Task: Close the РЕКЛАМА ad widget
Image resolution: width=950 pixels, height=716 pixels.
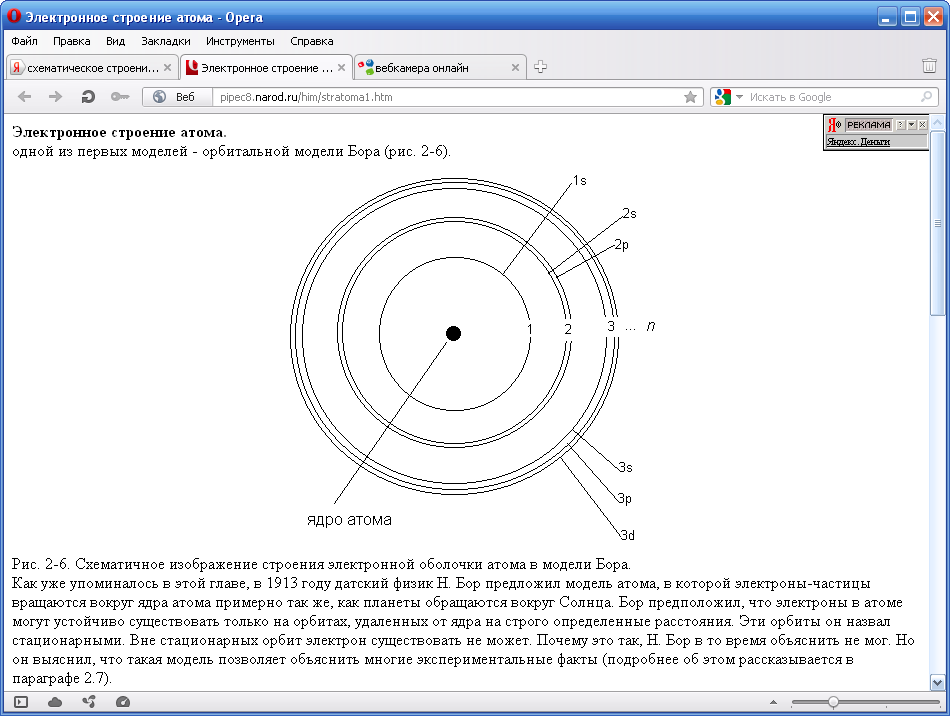Action: [x=922, y=125]
